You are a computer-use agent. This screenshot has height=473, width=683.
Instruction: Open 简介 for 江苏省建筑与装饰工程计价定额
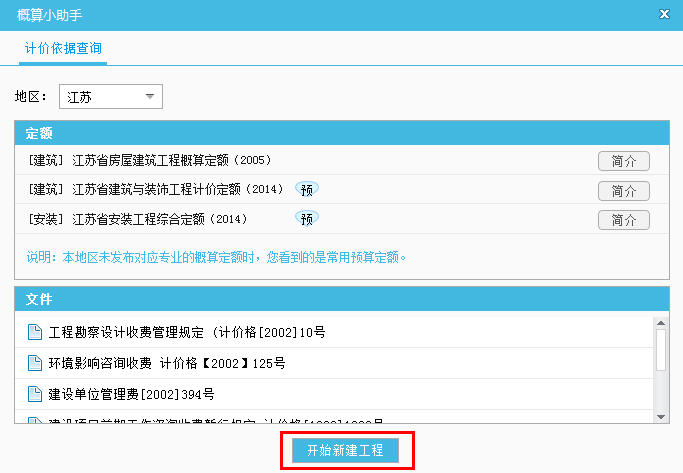coord(623,190)
